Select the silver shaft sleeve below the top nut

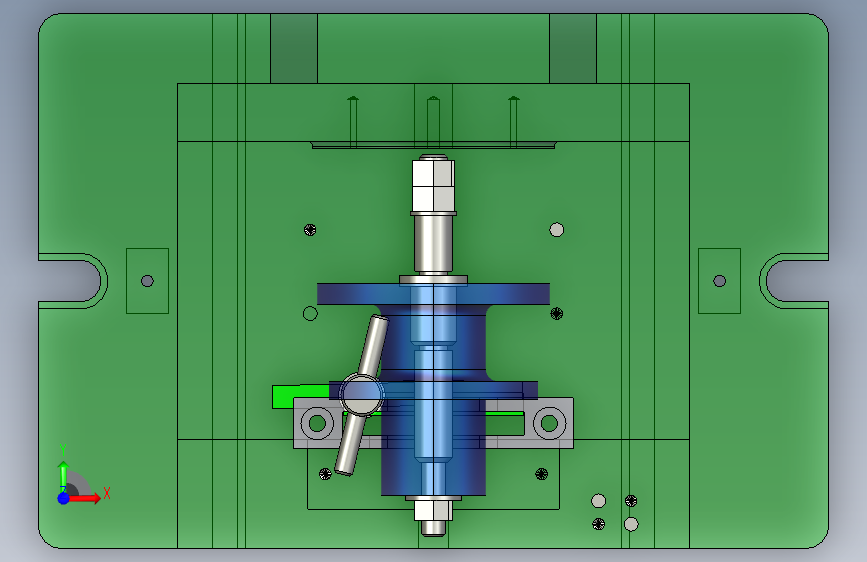coord(434,243)
